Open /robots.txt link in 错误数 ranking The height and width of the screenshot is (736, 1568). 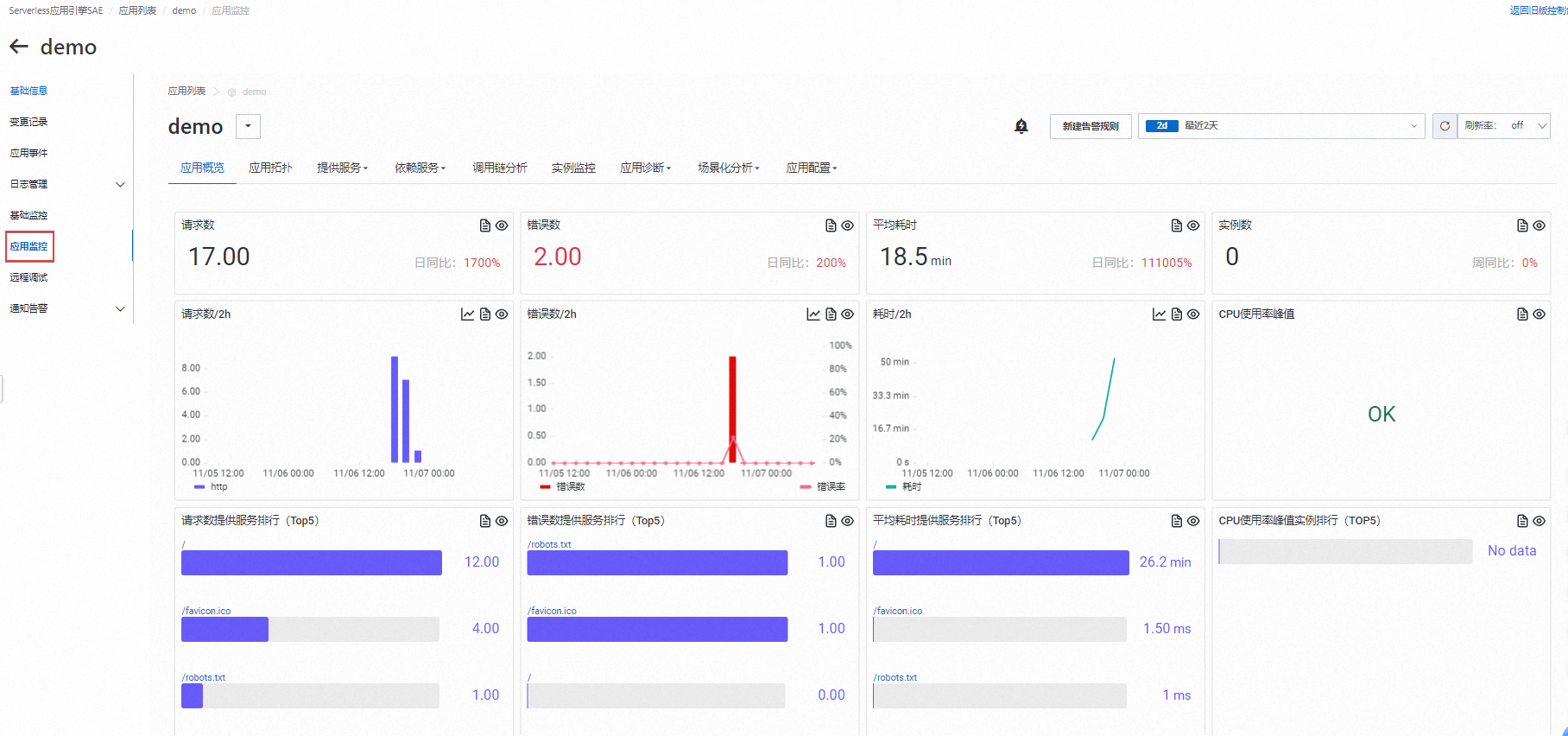pyautogui.click(x=549, y=544)
